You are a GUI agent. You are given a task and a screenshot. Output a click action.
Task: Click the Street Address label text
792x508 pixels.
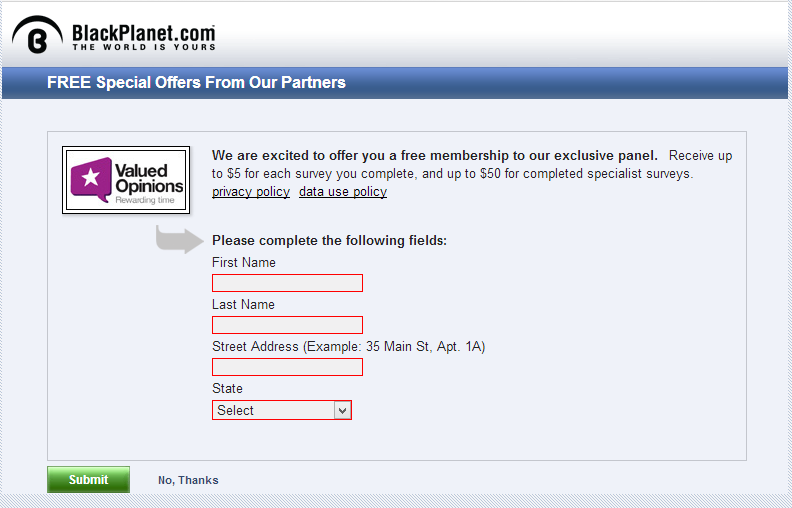pyautogui.click(x=349, y=346)
